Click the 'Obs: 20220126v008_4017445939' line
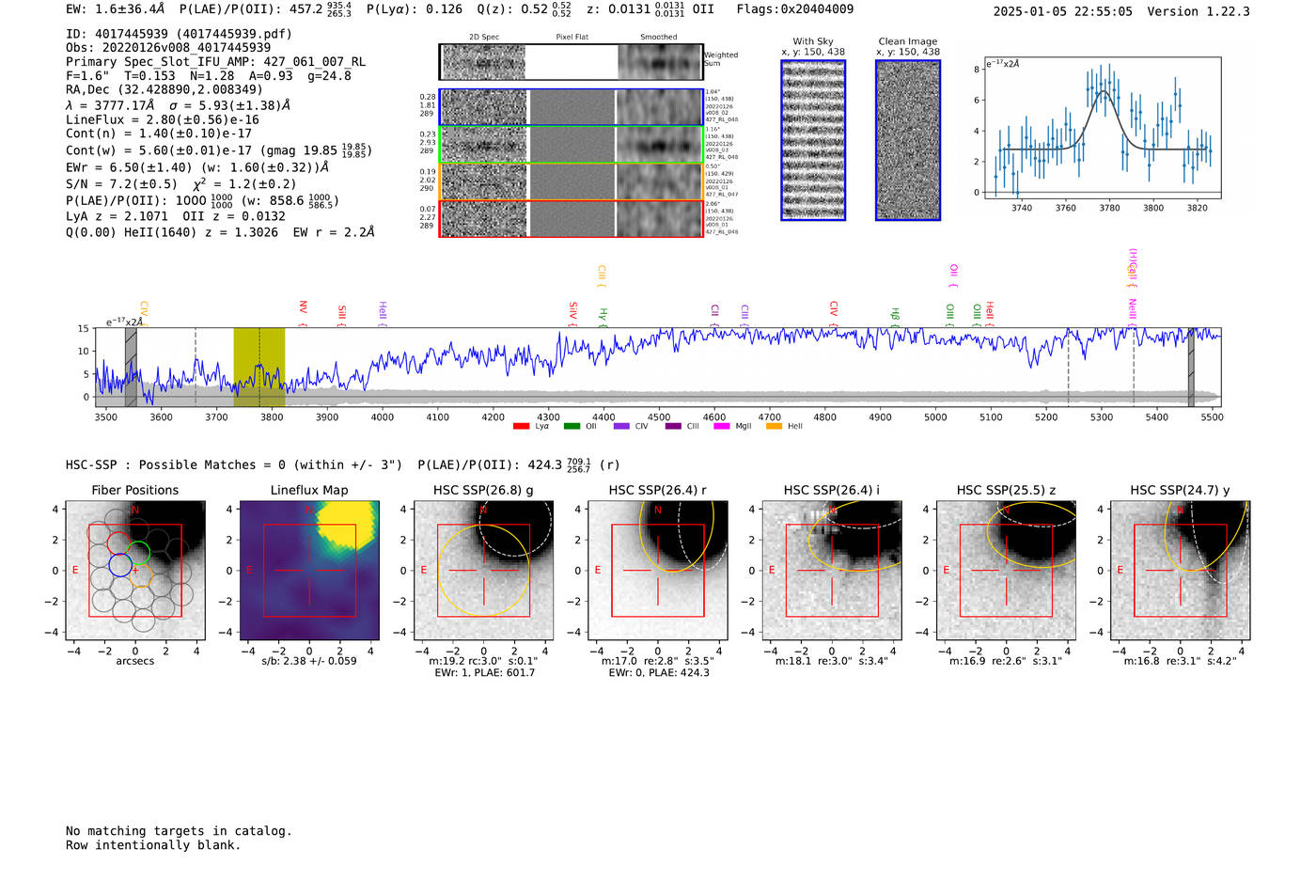This screenshot has width=1316, height=896. 168,48
